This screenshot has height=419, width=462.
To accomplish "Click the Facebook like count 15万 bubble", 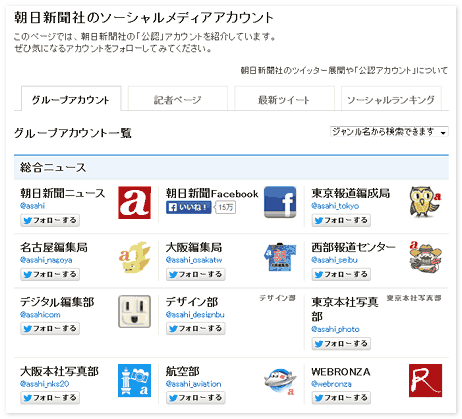I will pyautogui.click(x=226, y=207).
